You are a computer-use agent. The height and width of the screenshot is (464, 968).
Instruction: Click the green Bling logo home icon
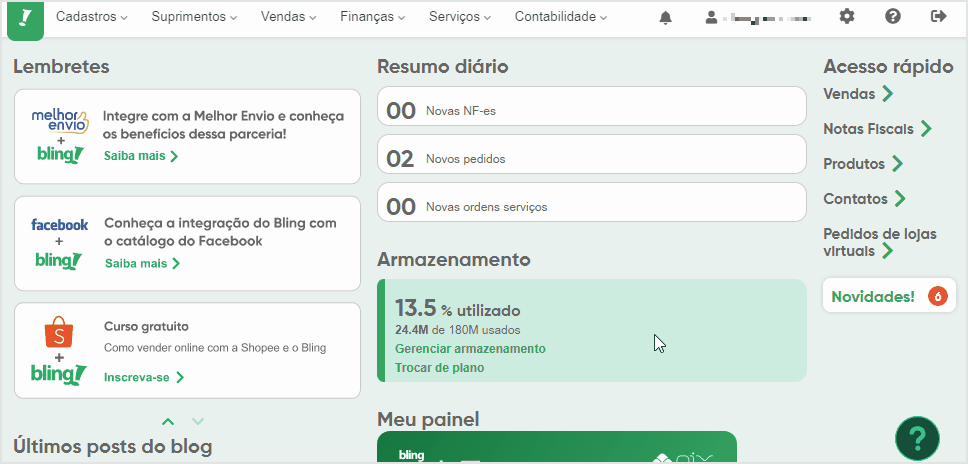pyautogui.click(x=25, y=20)
